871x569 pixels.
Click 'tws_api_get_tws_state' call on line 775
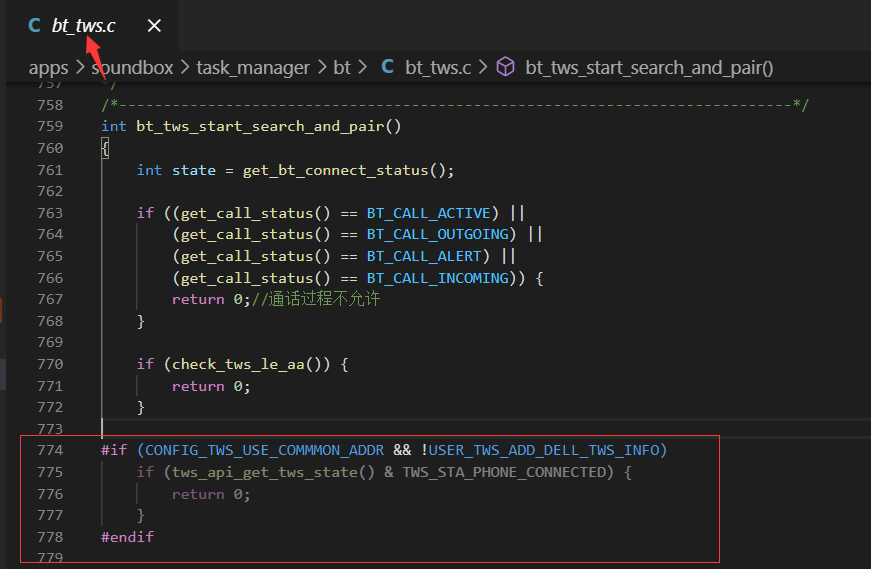(x=265, y=472)
